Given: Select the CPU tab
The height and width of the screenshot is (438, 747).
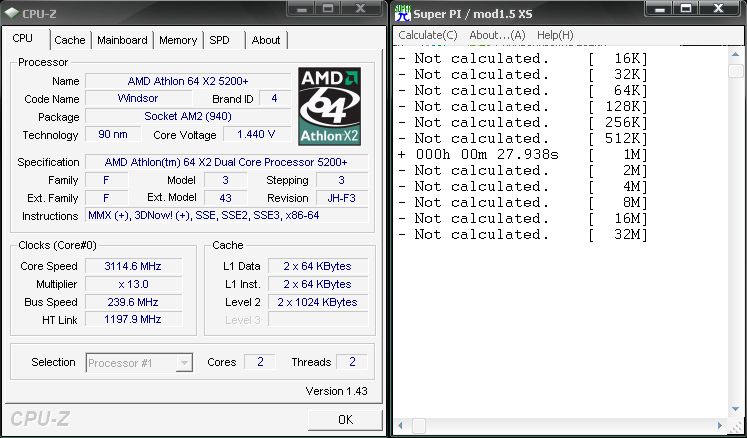Looking at the screenshot, I should (23, 39).
